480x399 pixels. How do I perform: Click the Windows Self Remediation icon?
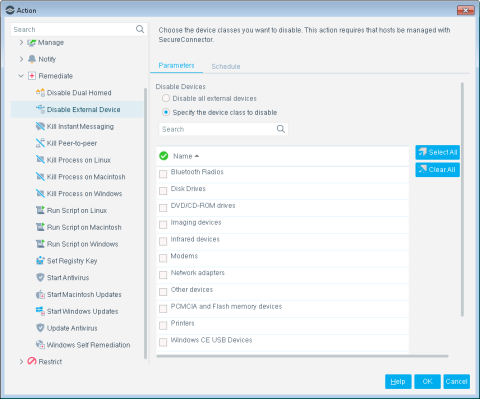click(x=40, y=344)
